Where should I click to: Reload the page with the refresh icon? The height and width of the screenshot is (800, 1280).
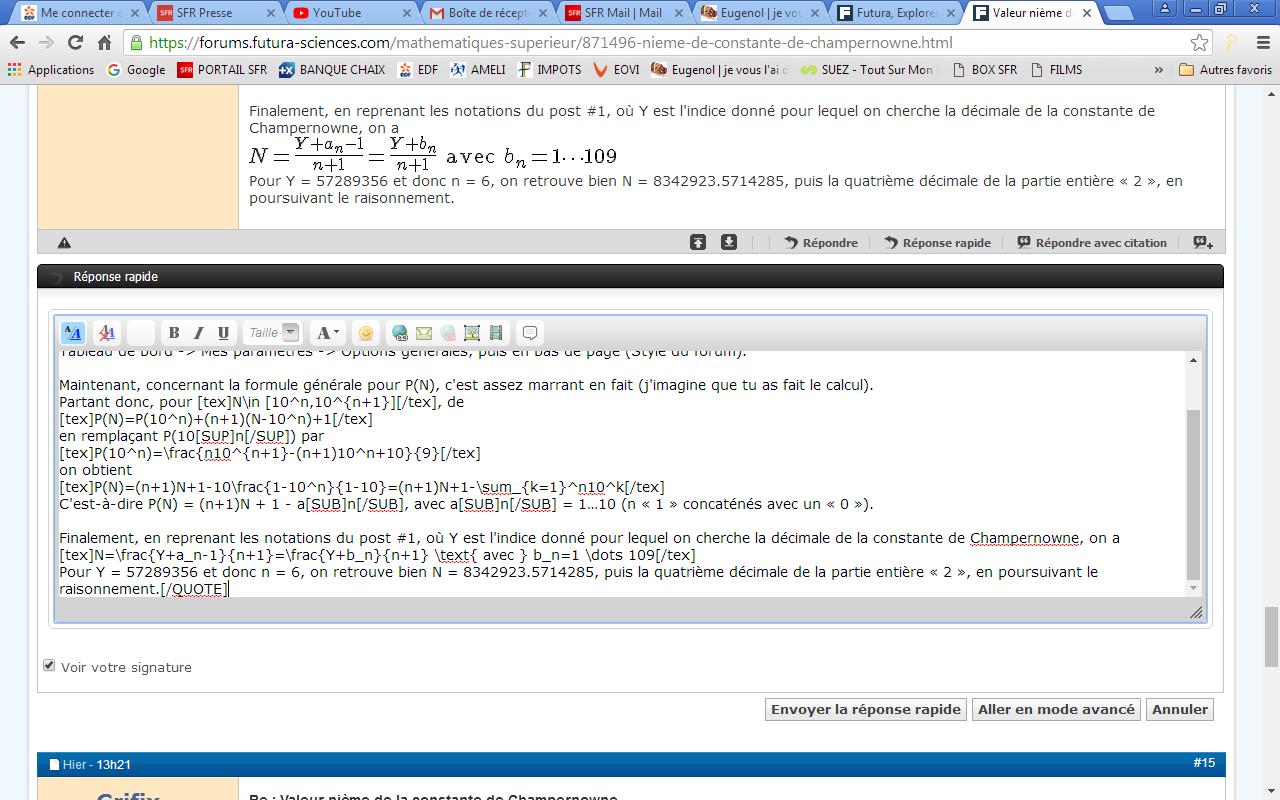pyautogui.click(x=75, y=43)
